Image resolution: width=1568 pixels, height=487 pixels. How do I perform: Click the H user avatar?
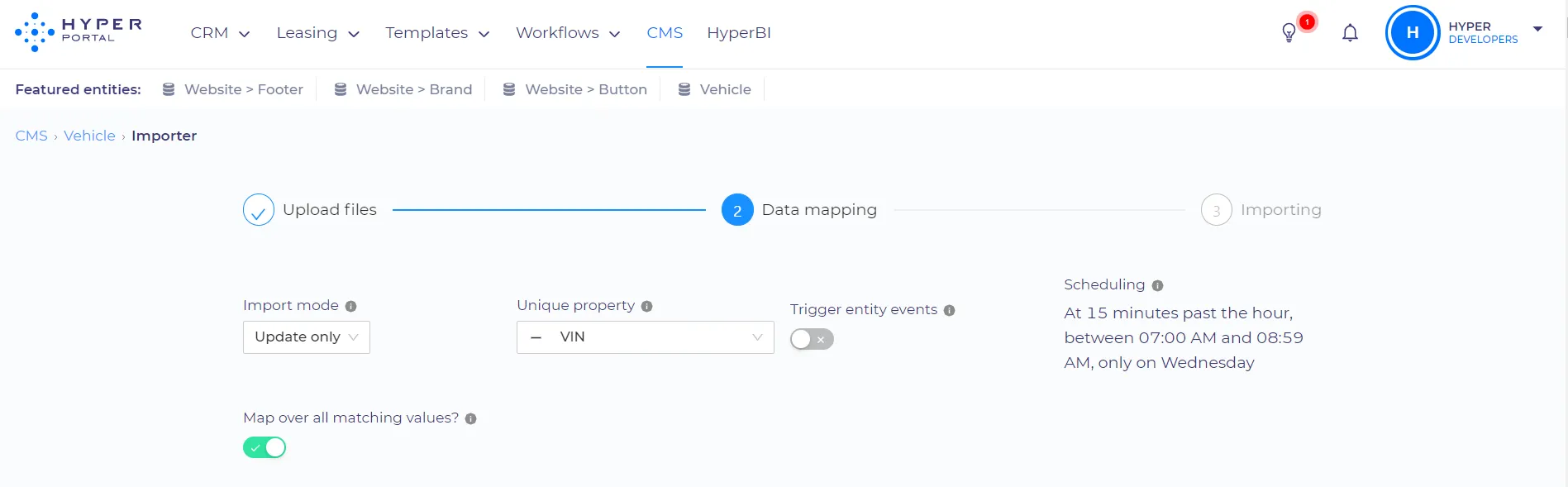(x=1413, y=33)
